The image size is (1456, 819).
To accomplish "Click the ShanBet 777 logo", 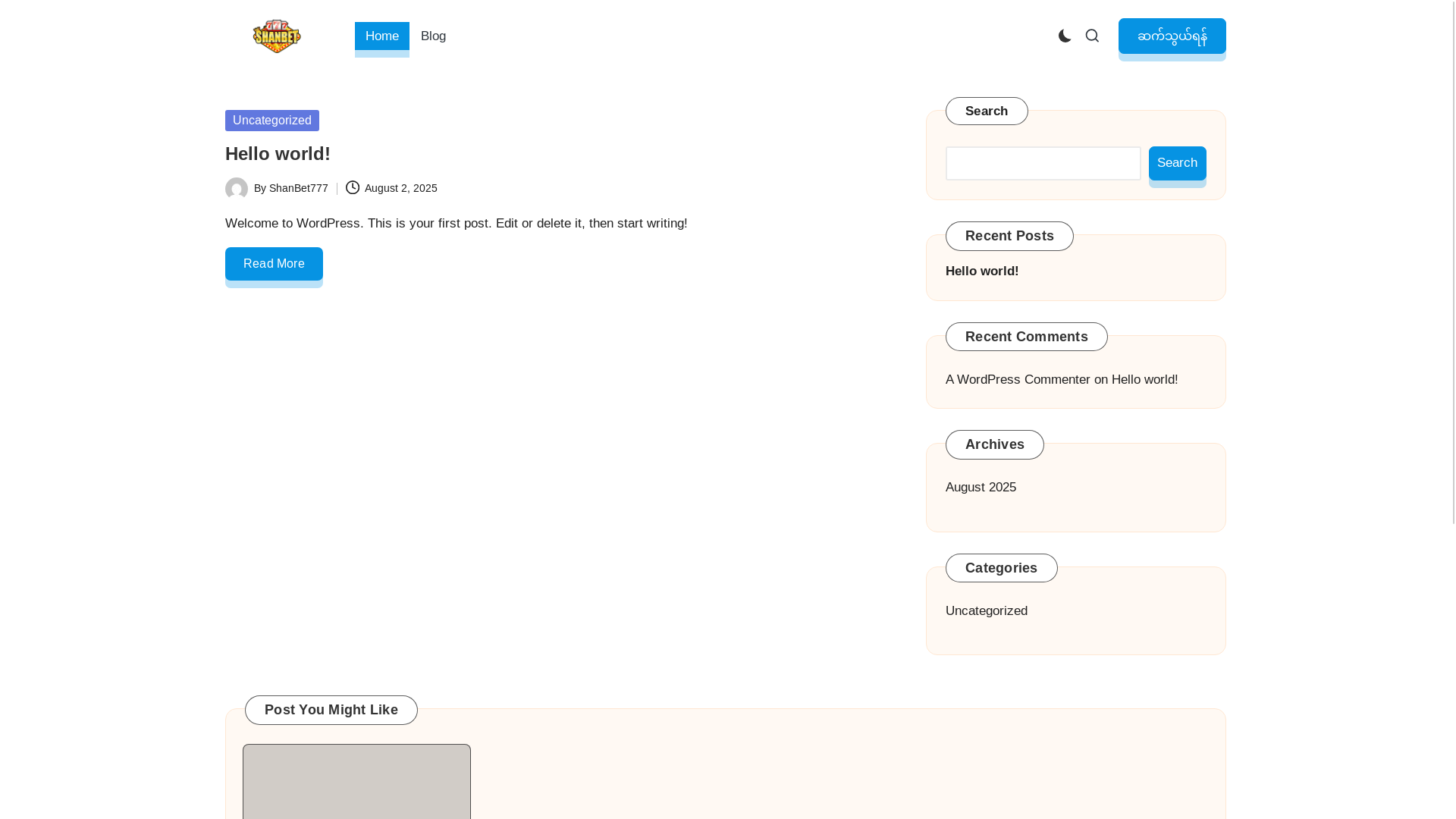I will (277, 36).
